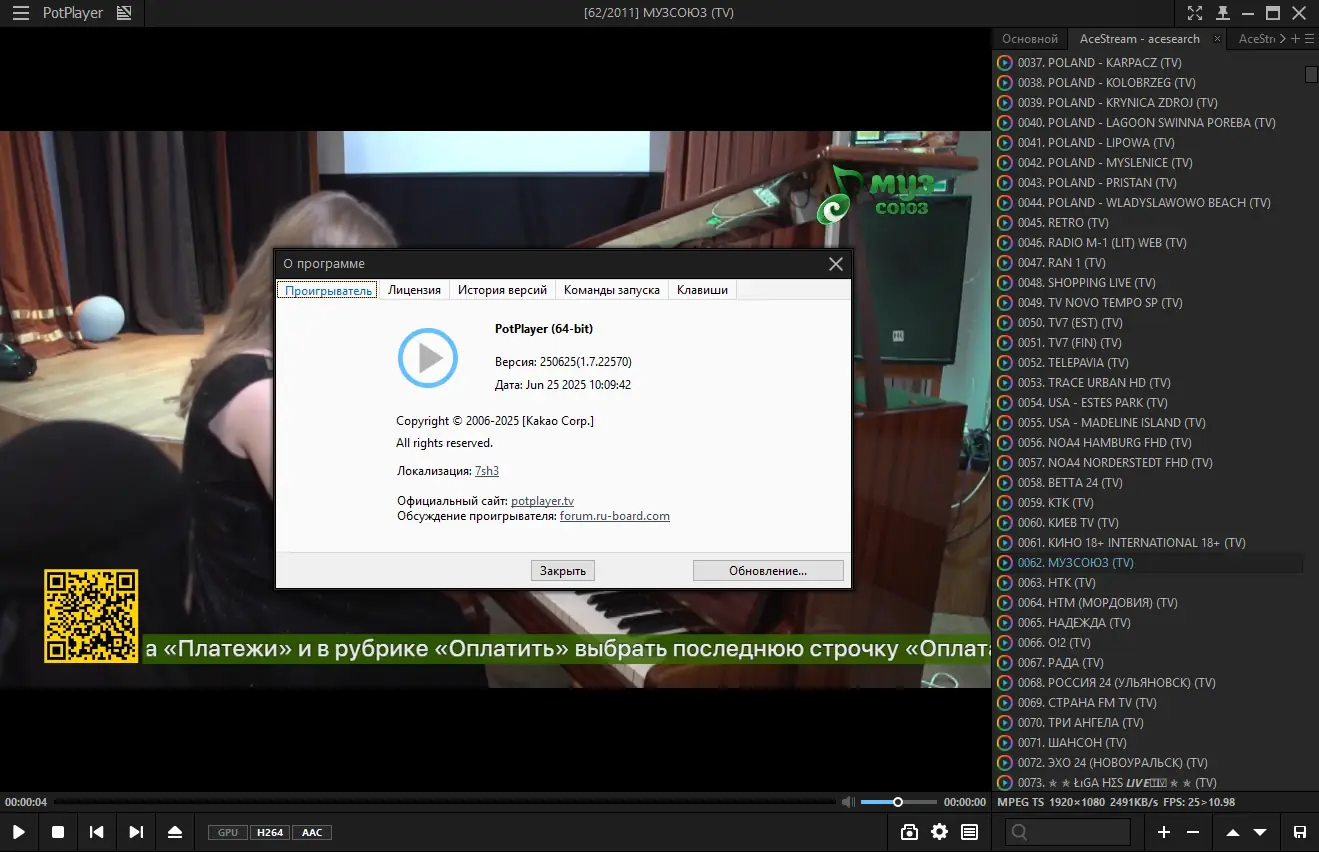Click the Обновление... button
Viewport: 1319px width, 852px height.
click(x=768, y=571)
